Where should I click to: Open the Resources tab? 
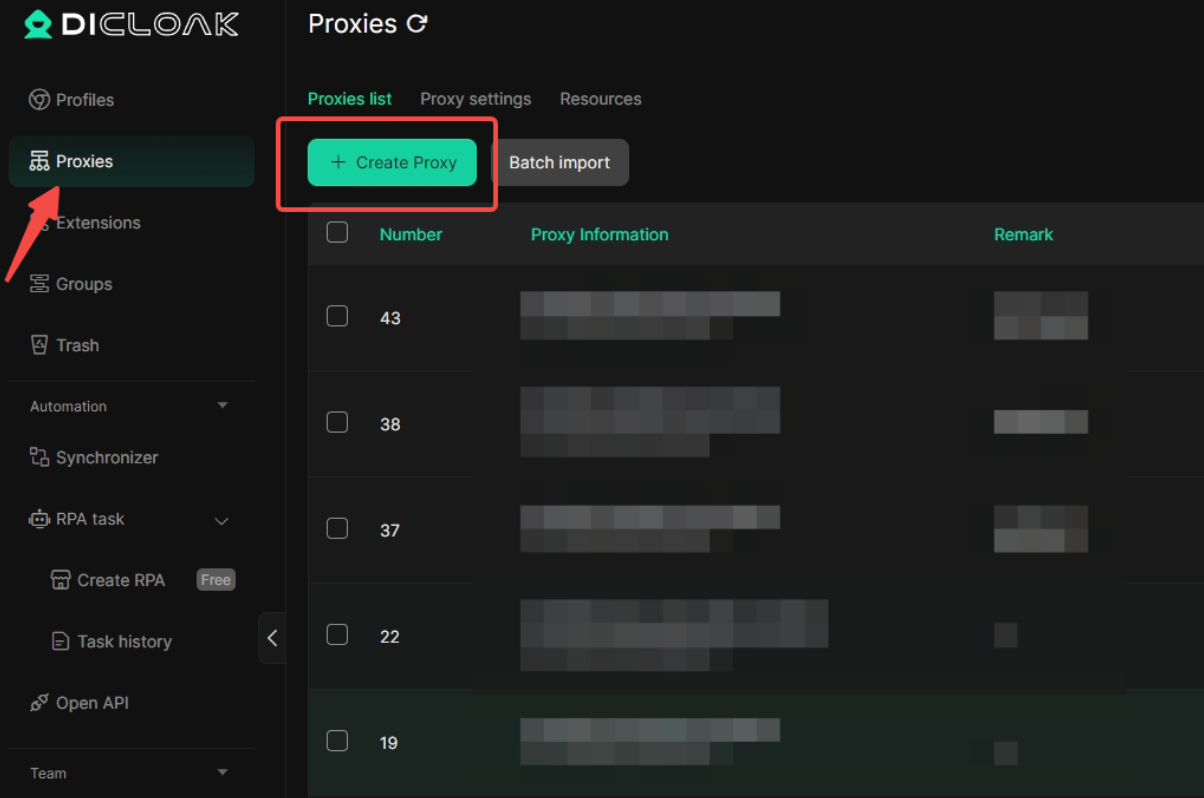[x=600, y=99]
